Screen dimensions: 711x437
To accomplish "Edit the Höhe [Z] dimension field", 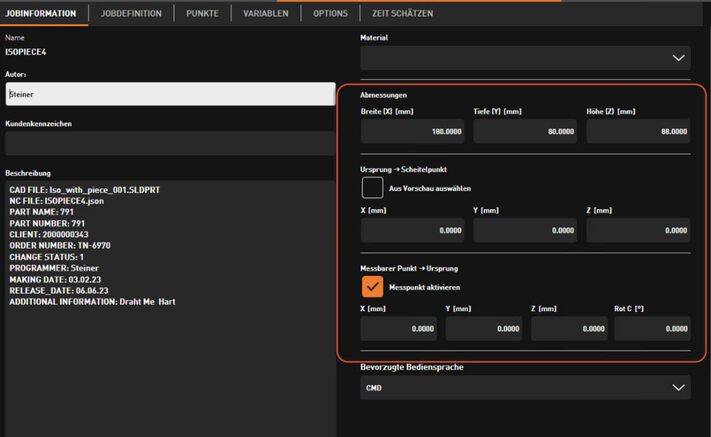I will 638,131.
